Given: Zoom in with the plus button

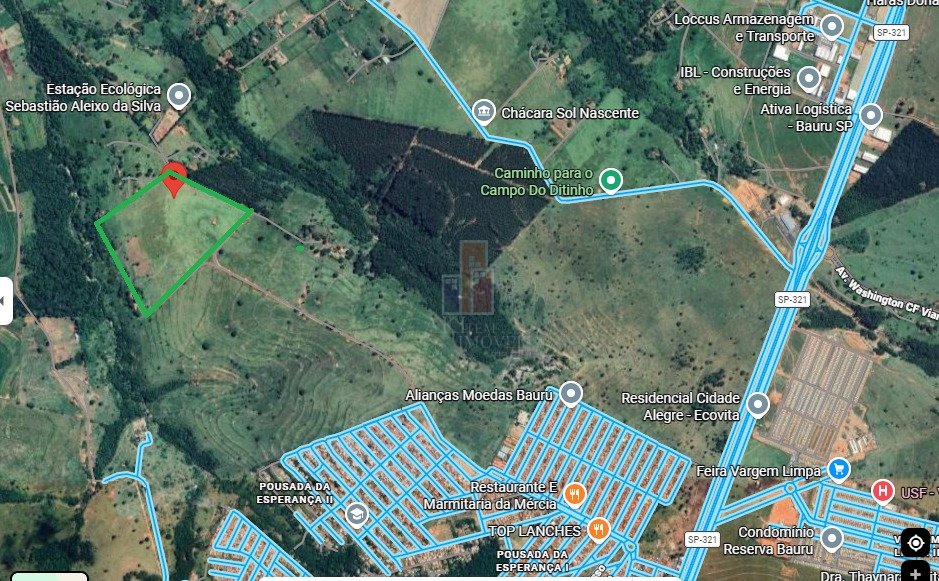Looking at the screenshot, I should [x=915, y=571].
